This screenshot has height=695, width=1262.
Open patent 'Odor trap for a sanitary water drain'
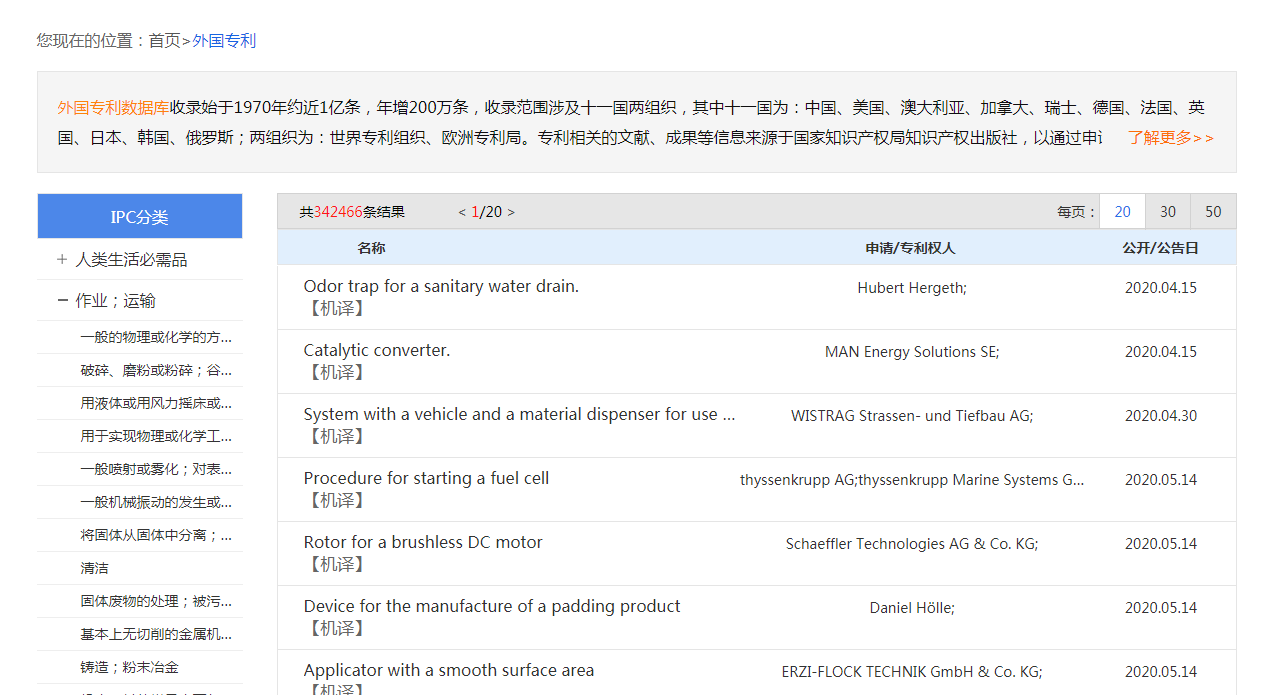[441, 286]
